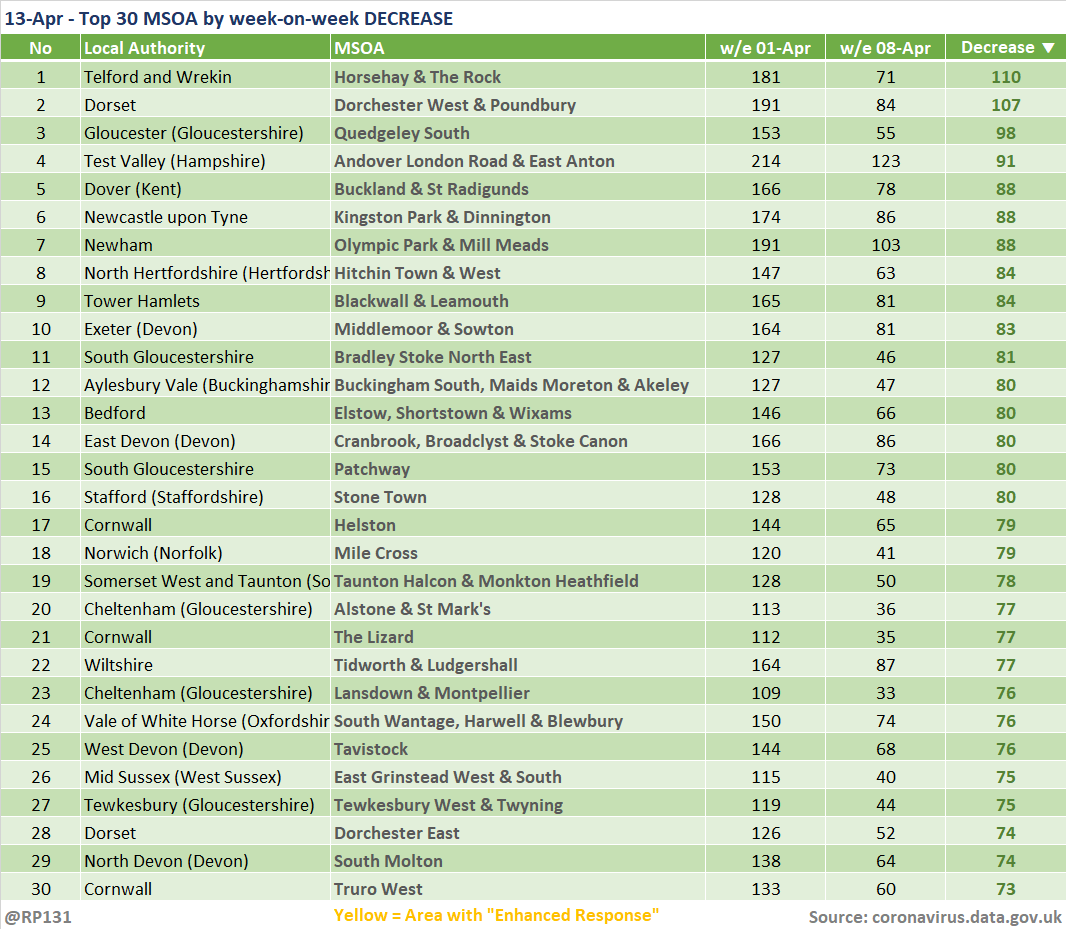Select cell 'Olympic Park & Mill Meads'
1066x929 pixels.
(517, 245)
